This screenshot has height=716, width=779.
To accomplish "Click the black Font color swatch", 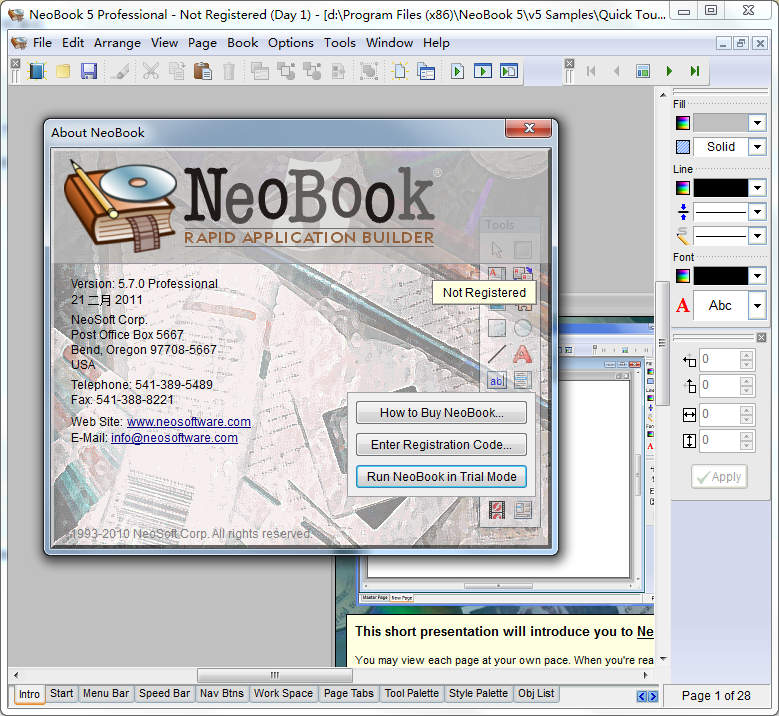I will coord(720,276).
